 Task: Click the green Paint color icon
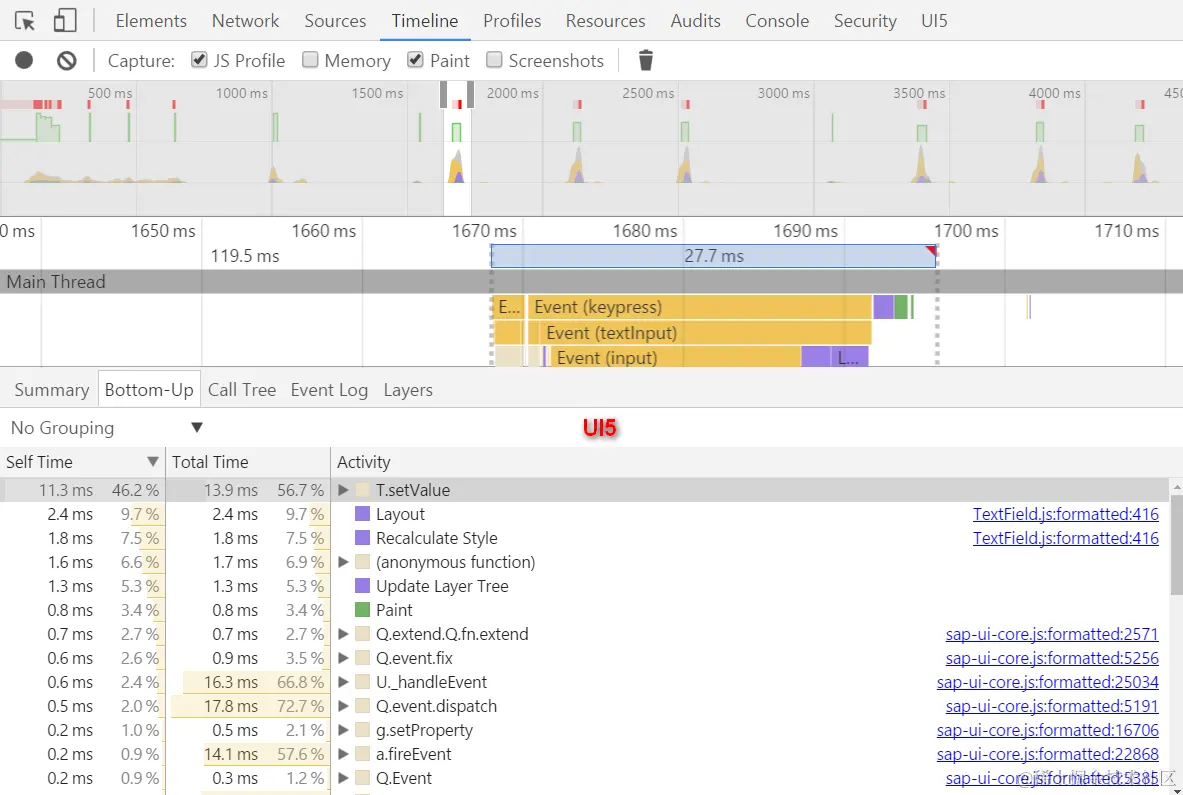click(362, 609)
